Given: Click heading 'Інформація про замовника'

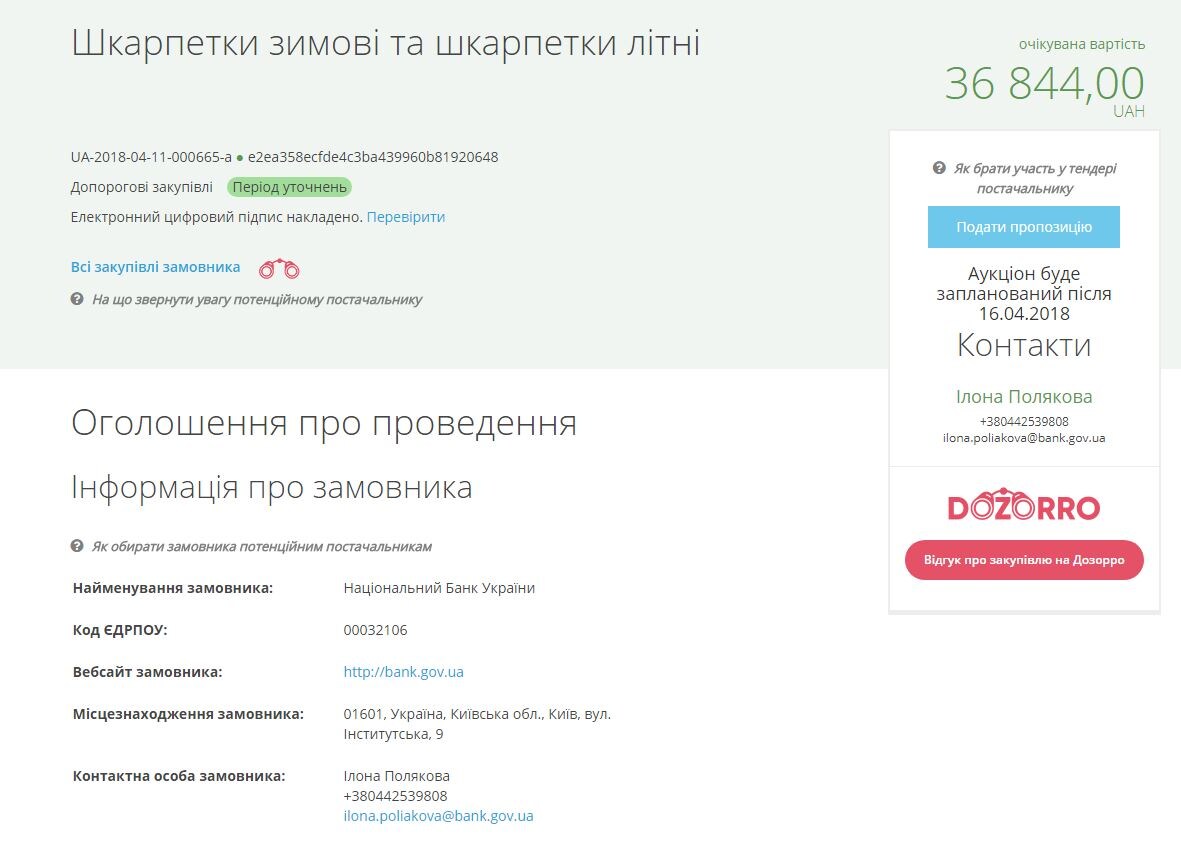Looking at the screenshot, I should (x=272, y=487).
